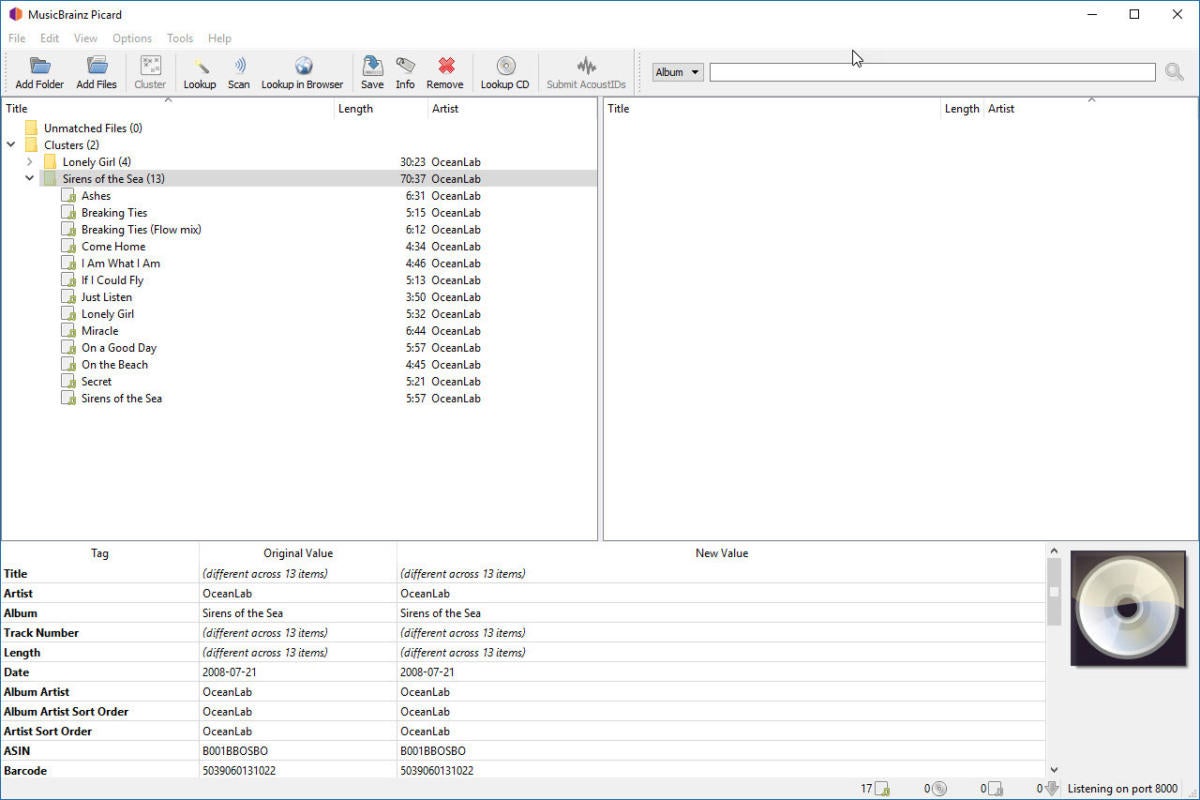1200x800 pixels.
Task: Select the On the Beach track
Action: coord(114,365)
